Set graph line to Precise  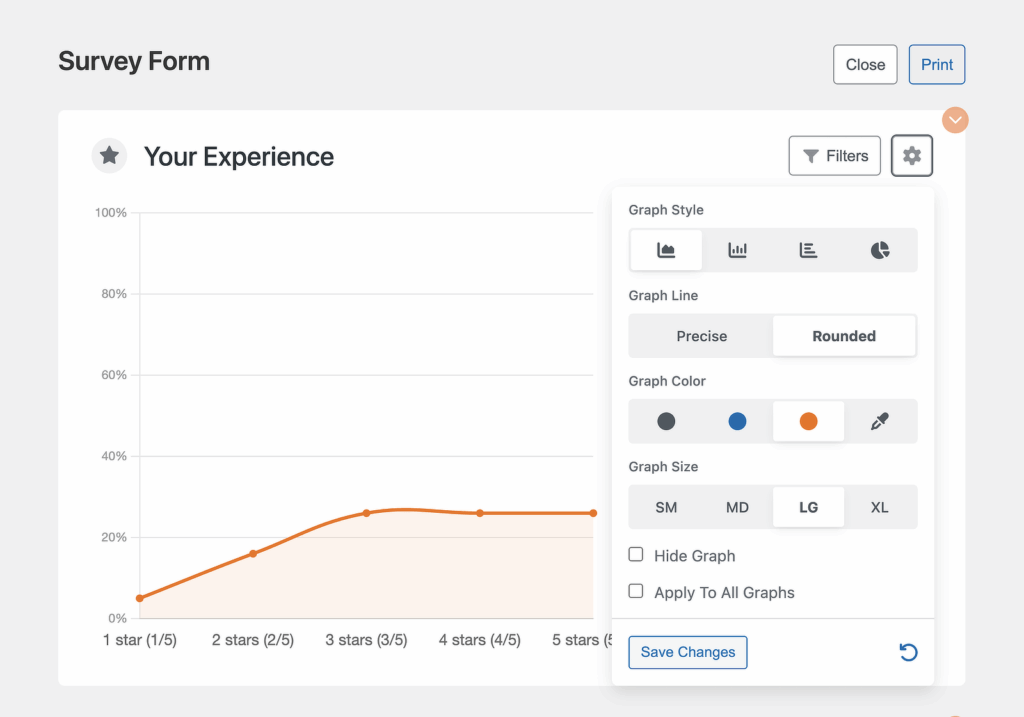[701, 336]
